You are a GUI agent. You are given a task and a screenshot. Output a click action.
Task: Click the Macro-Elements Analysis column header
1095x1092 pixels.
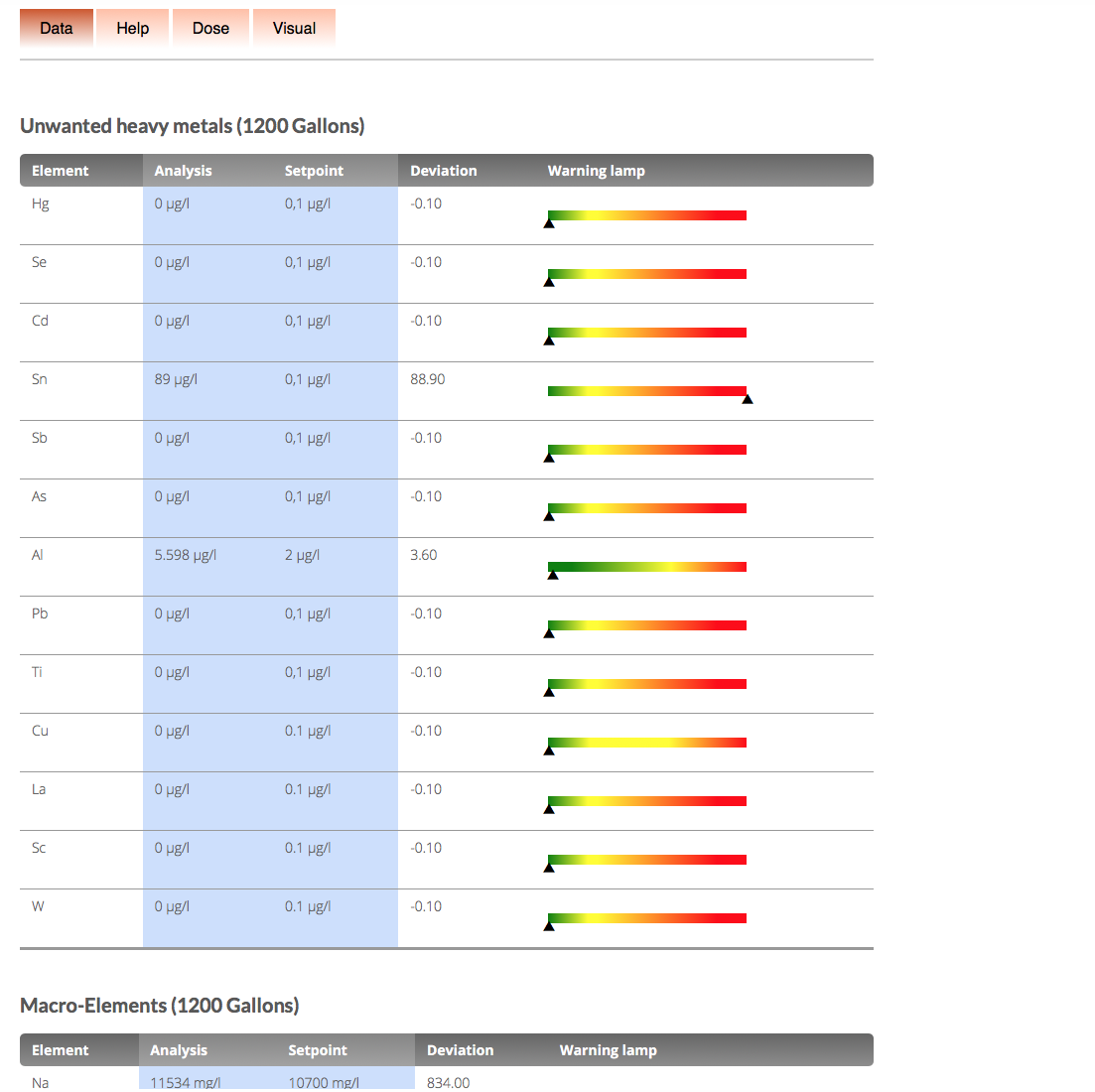pyautogui.click(x=179, y=1051)
